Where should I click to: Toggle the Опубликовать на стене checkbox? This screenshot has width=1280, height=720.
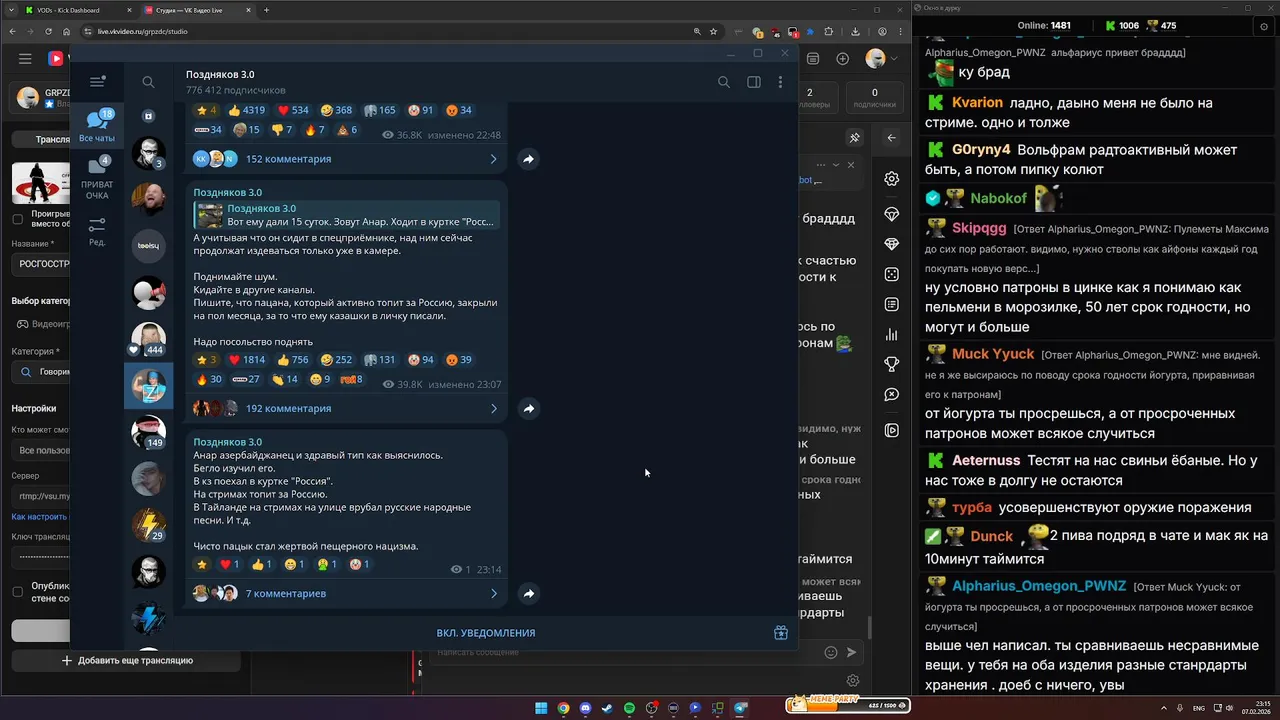point(17,592)
